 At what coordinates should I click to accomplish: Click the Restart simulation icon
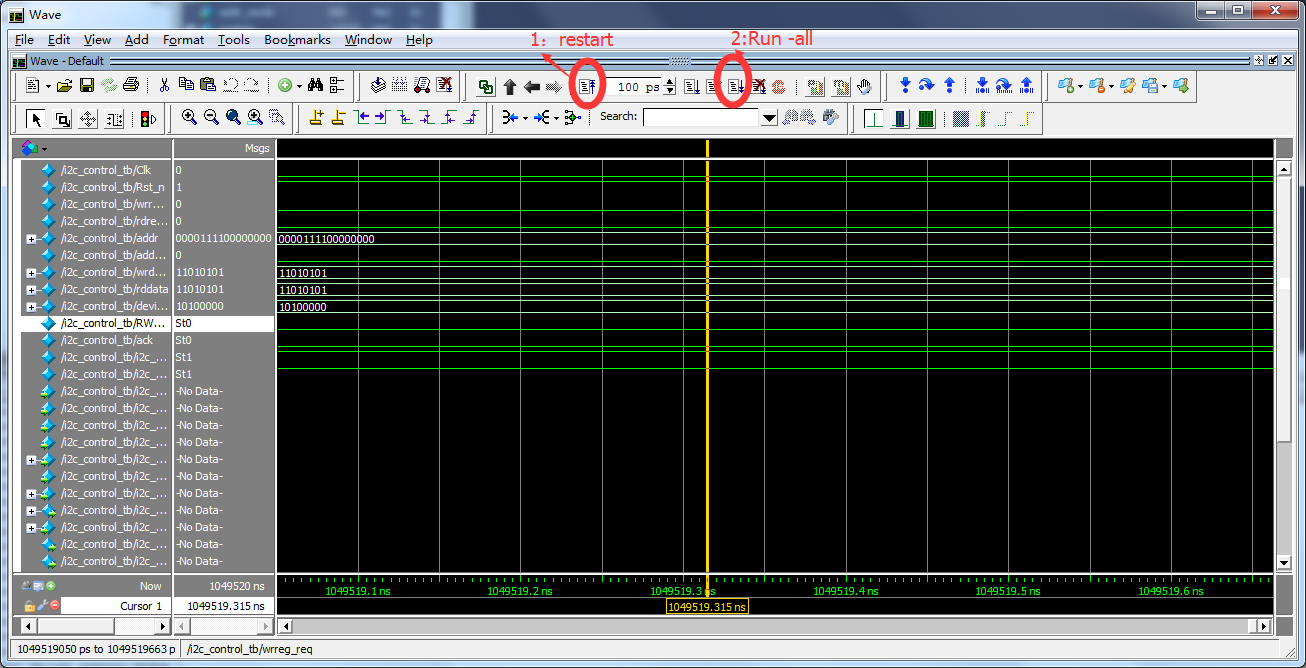588,87
